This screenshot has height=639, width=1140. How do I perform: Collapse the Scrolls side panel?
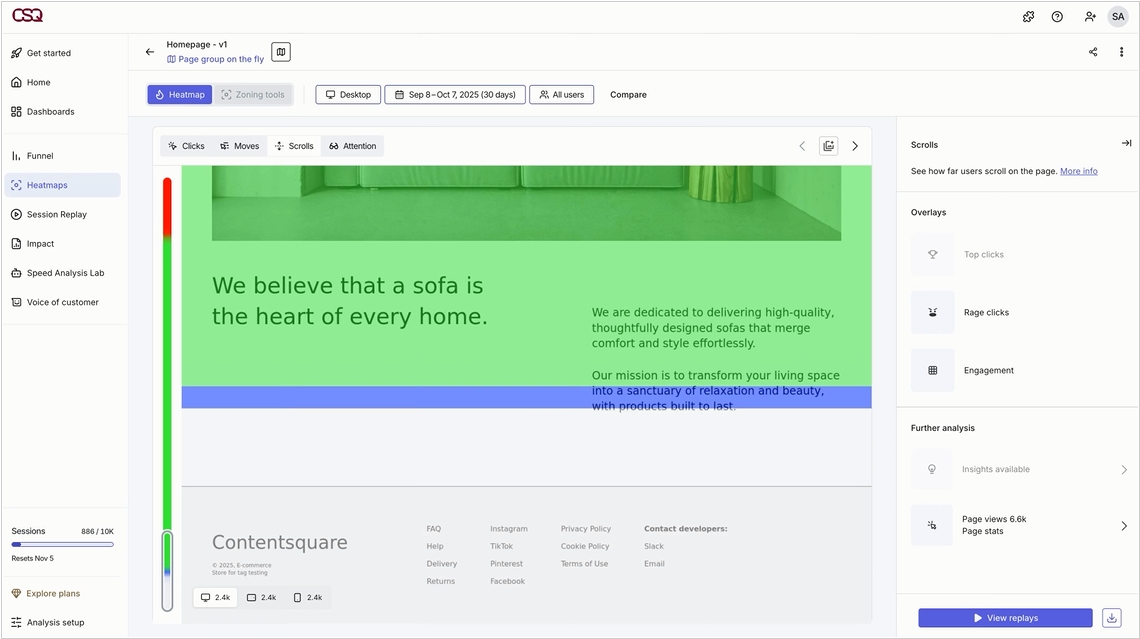click(x=1126, y=144)
